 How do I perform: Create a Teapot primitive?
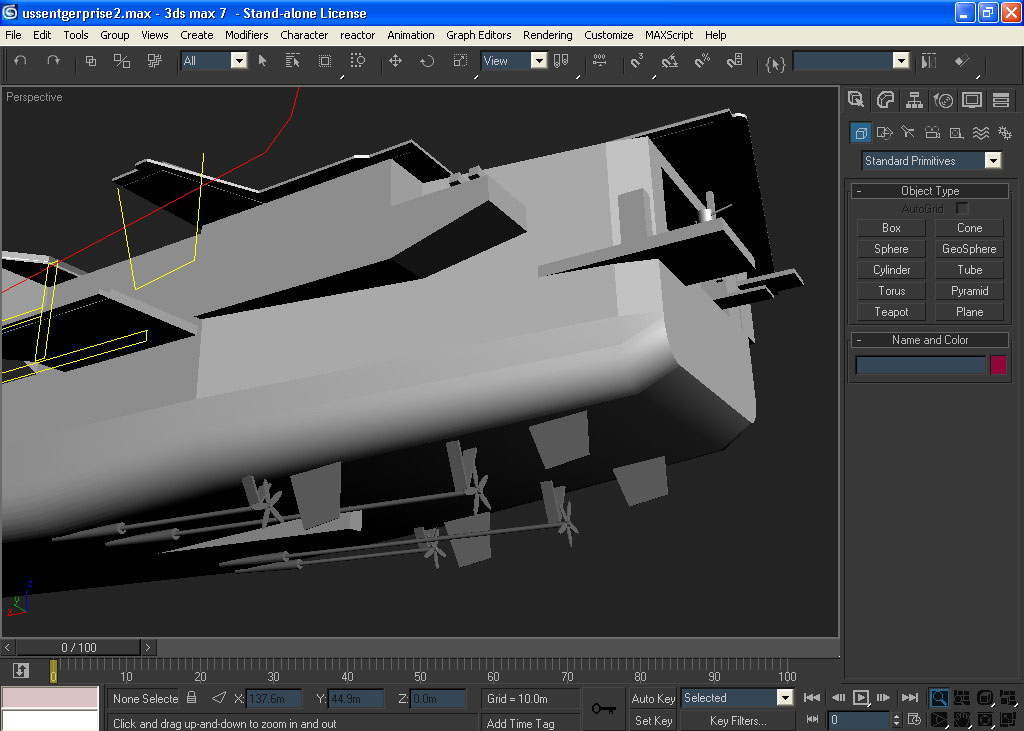tap(891, 312)
